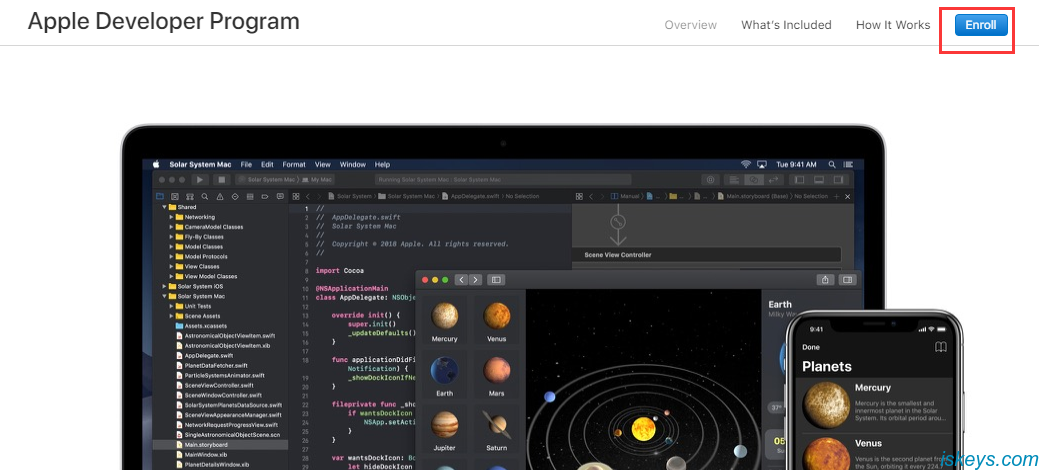Toggle the sidebar button in planet window
The width and height of the screenshot is (1039, 470).
coord(495,280)
